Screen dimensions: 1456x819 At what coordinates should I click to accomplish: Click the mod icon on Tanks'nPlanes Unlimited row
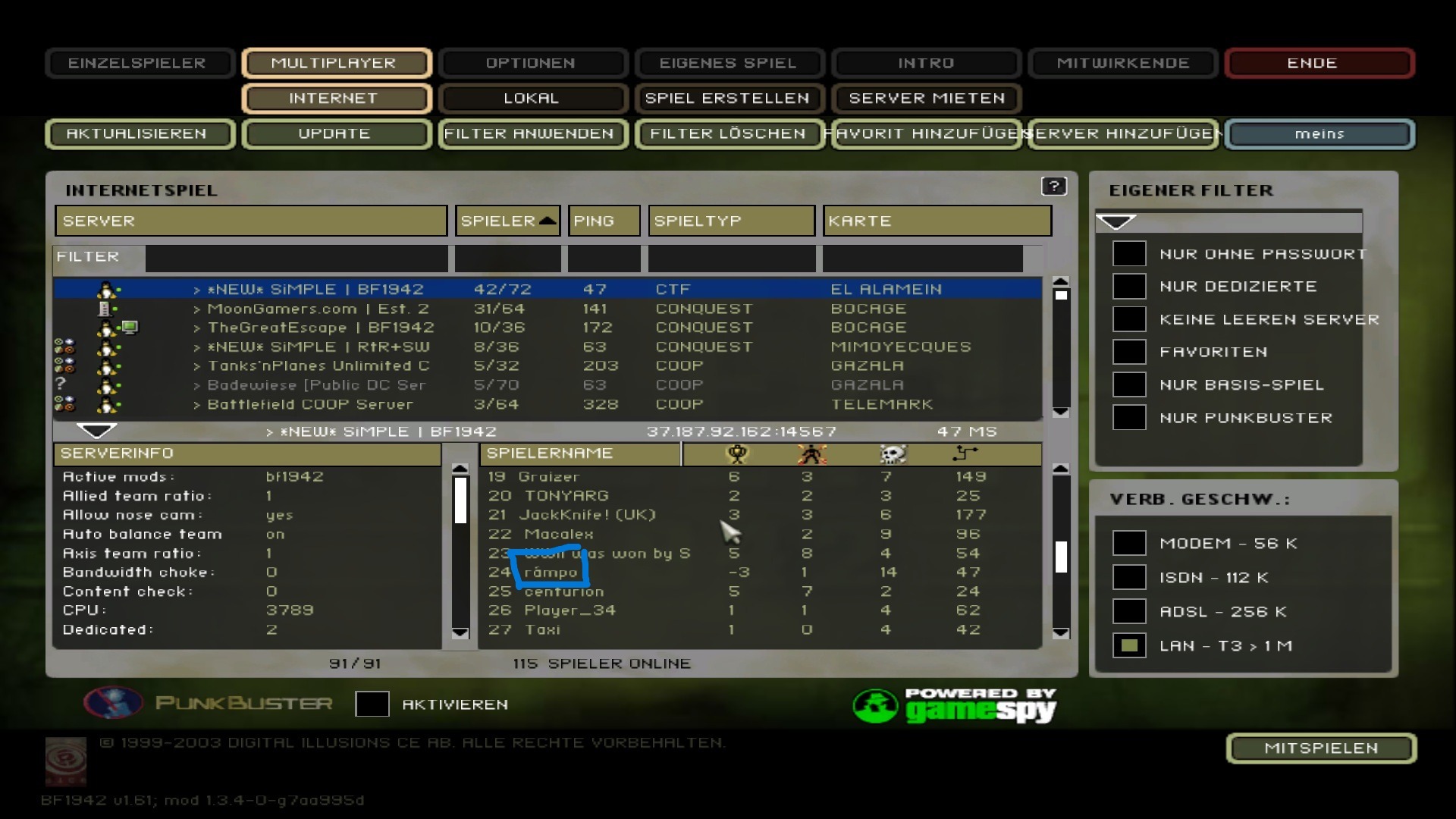click(64, 366)
